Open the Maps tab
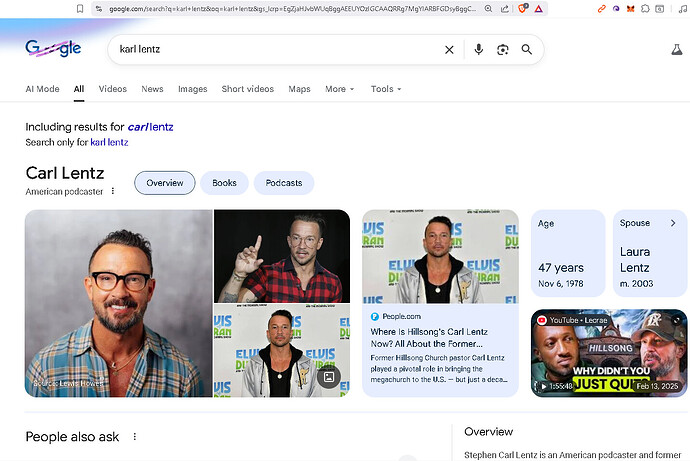Image resolution: width=690 pixels, height=461 pixels. [x=299, y=89]
